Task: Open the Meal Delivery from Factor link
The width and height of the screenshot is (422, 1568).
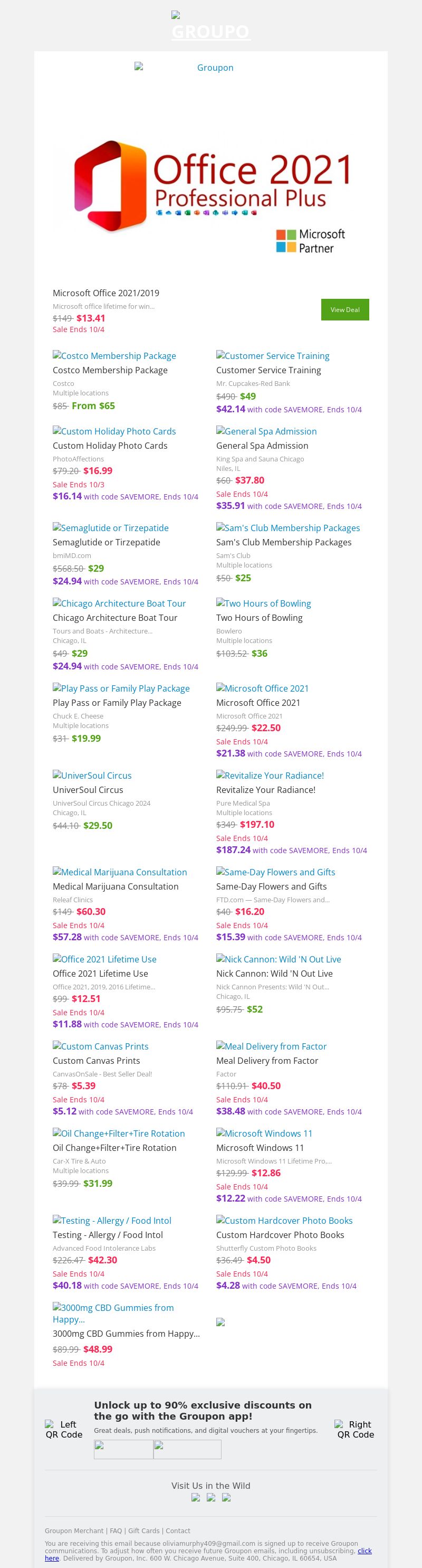Action: click(271, 1046)
